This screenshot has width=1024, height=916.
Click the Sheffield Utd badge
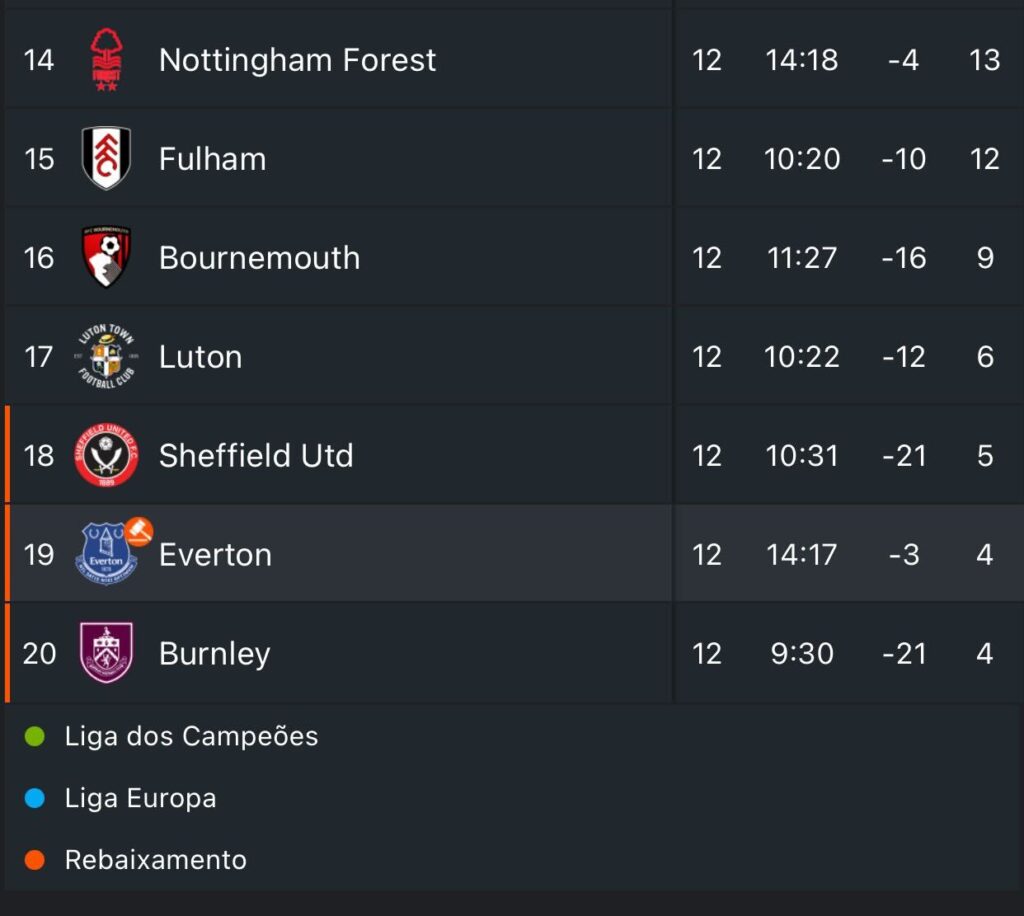point(106,455)
